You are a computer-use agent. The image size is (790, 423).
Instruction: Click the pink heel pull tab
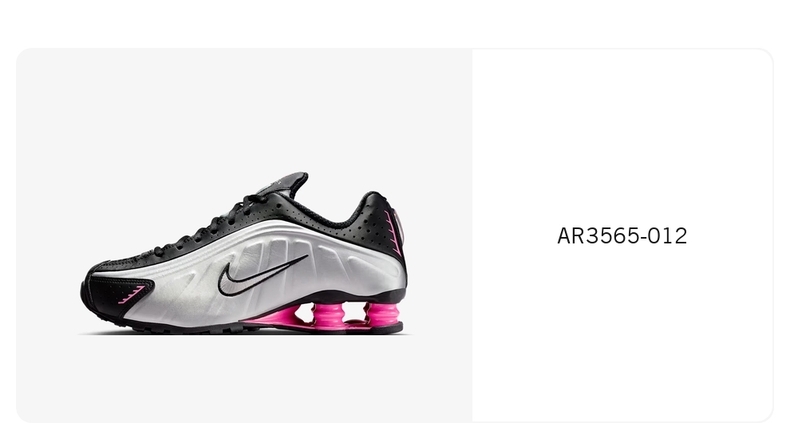click(x=399, y=227)
